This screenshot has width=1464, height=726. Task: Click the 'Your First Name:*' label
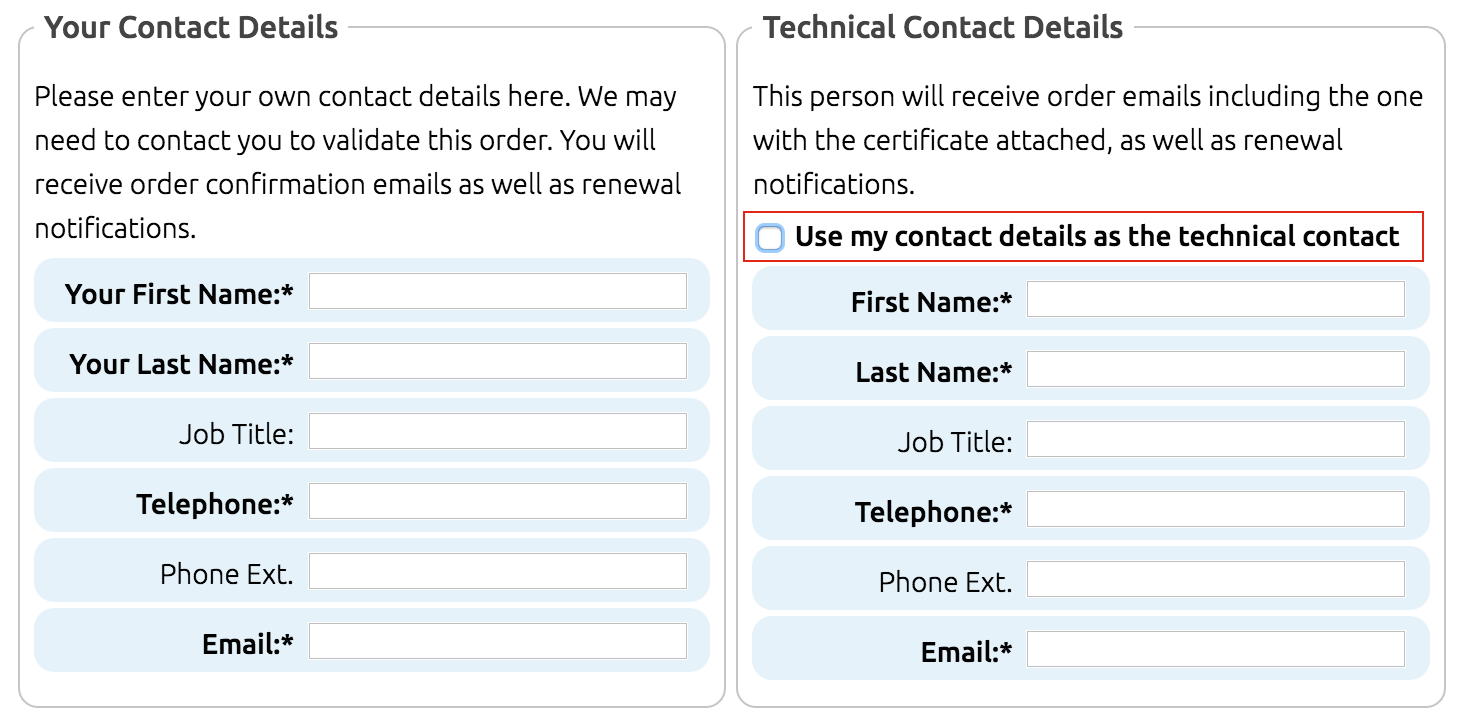(179, 293)
